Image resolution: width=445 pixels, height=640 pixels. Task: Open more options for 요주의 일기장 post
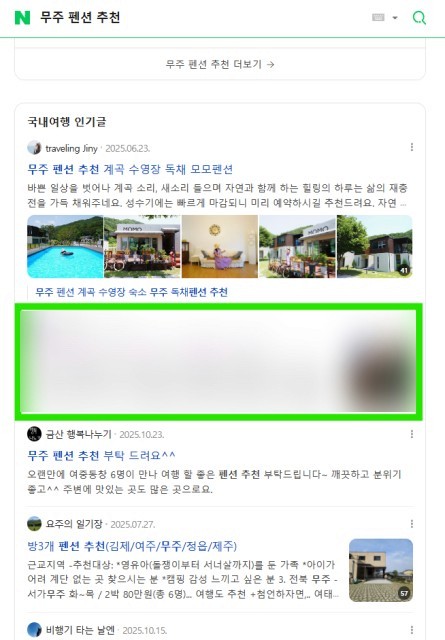(412, 524)
